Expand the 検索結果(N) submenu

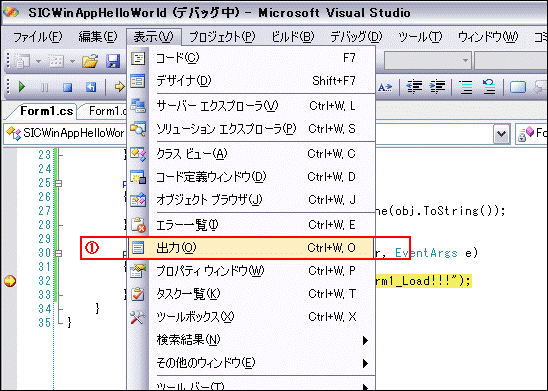point(251,340)
